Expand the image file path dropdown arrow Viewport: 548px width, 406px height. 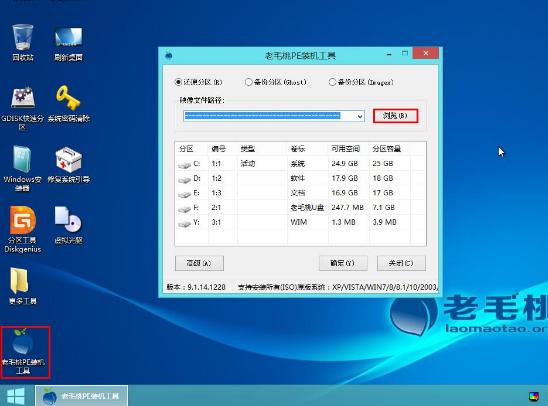tap(360, 116)
